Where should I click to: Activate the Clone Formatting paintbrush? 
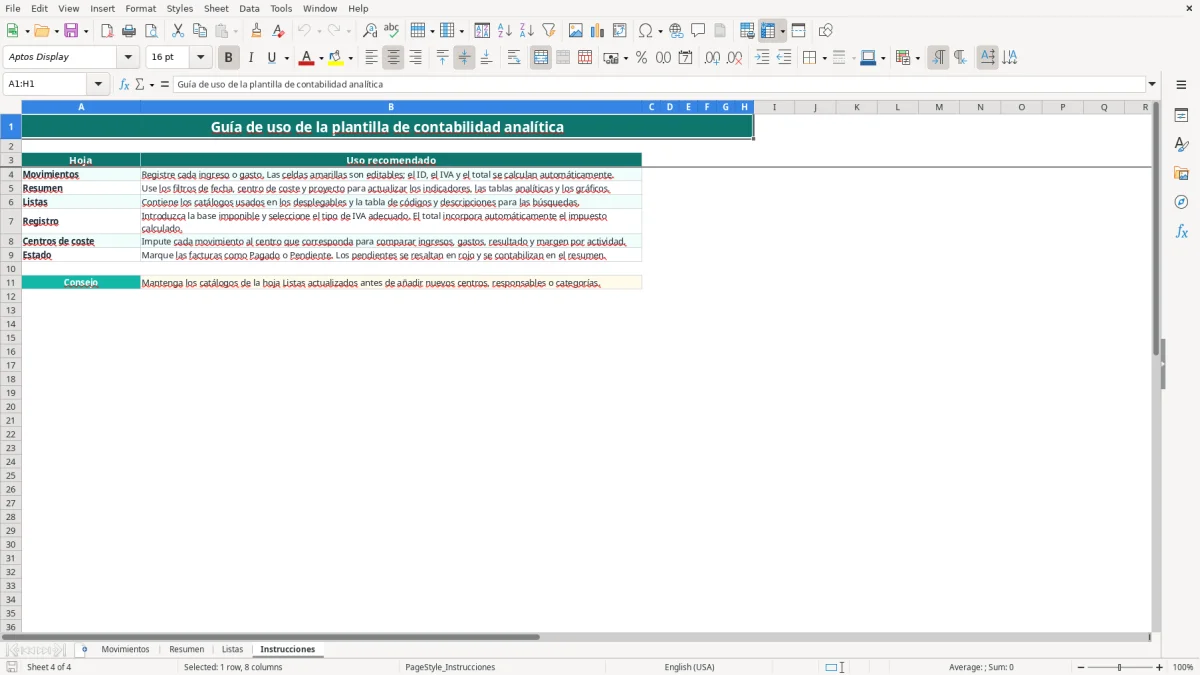tap(257, 31)
